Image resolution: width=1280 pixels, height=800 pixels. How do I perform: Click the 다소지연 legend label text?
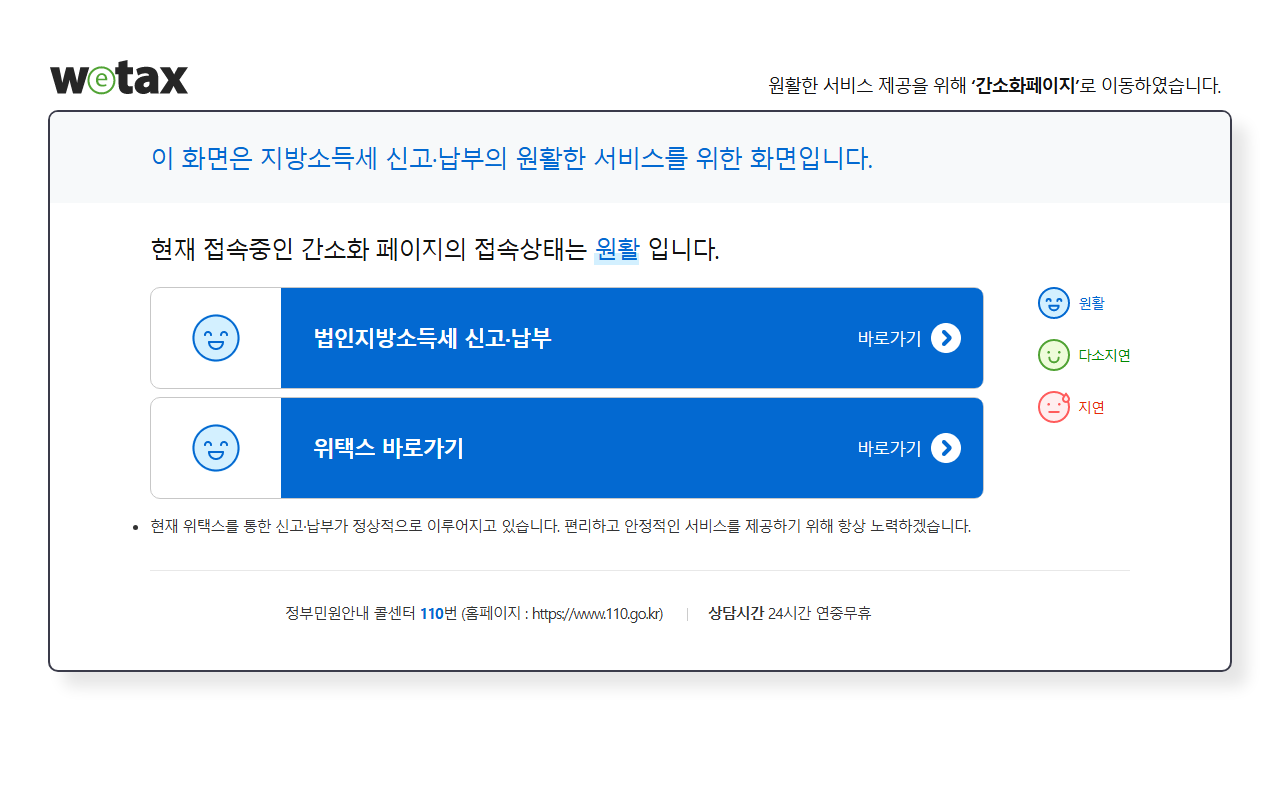point(1105,355)
